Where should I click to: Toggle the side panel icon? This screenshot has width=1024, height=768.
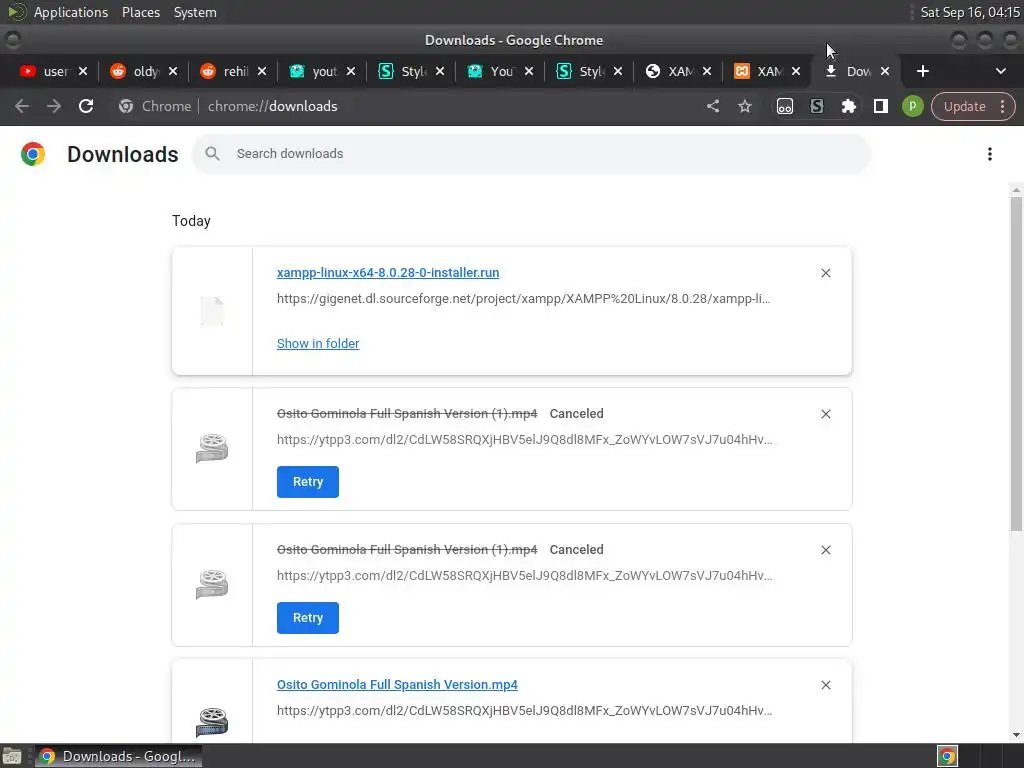(880, 106)
